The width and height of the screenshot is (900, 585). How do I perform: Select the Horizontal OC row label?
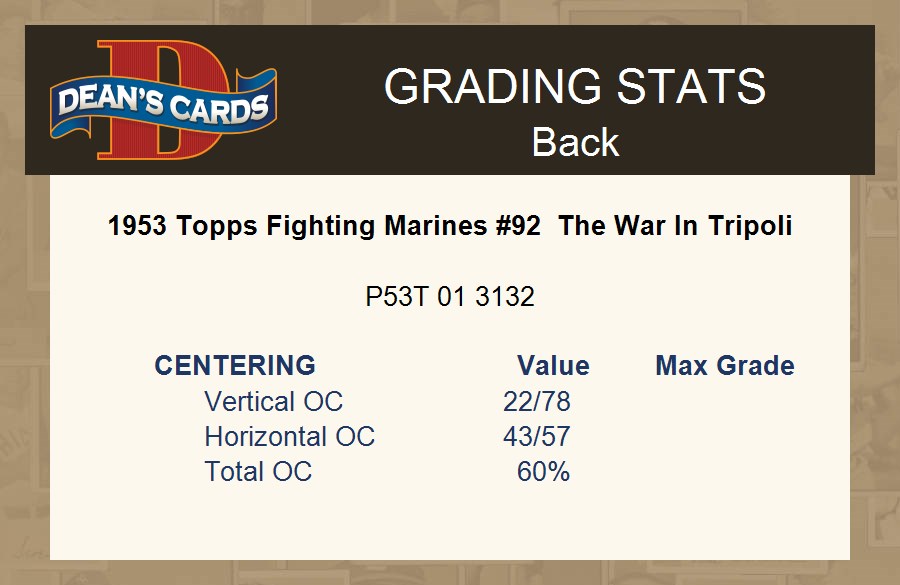[x=289, y=437]
